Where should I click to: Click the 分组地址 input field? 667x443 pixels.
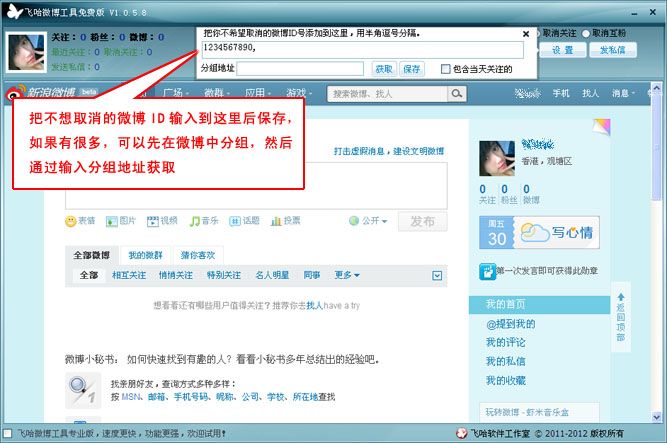tap(300, 69)
